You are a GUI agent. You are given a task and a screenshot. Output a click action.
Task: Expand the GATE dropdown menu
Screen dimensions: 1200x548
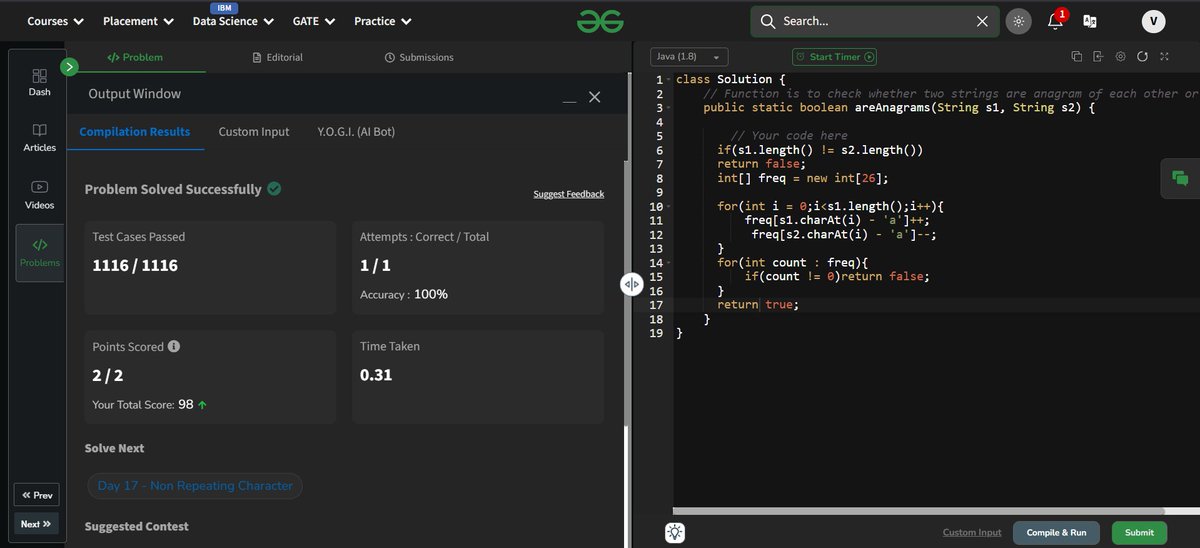pos(314,21)
